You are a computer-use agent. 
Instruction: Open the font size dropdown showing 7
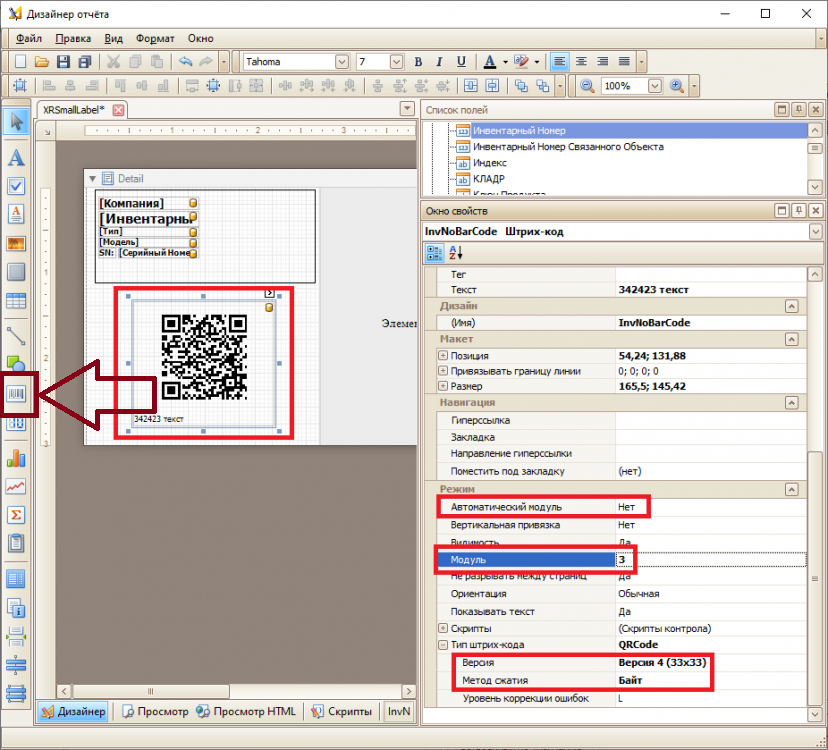click(397, 62)
